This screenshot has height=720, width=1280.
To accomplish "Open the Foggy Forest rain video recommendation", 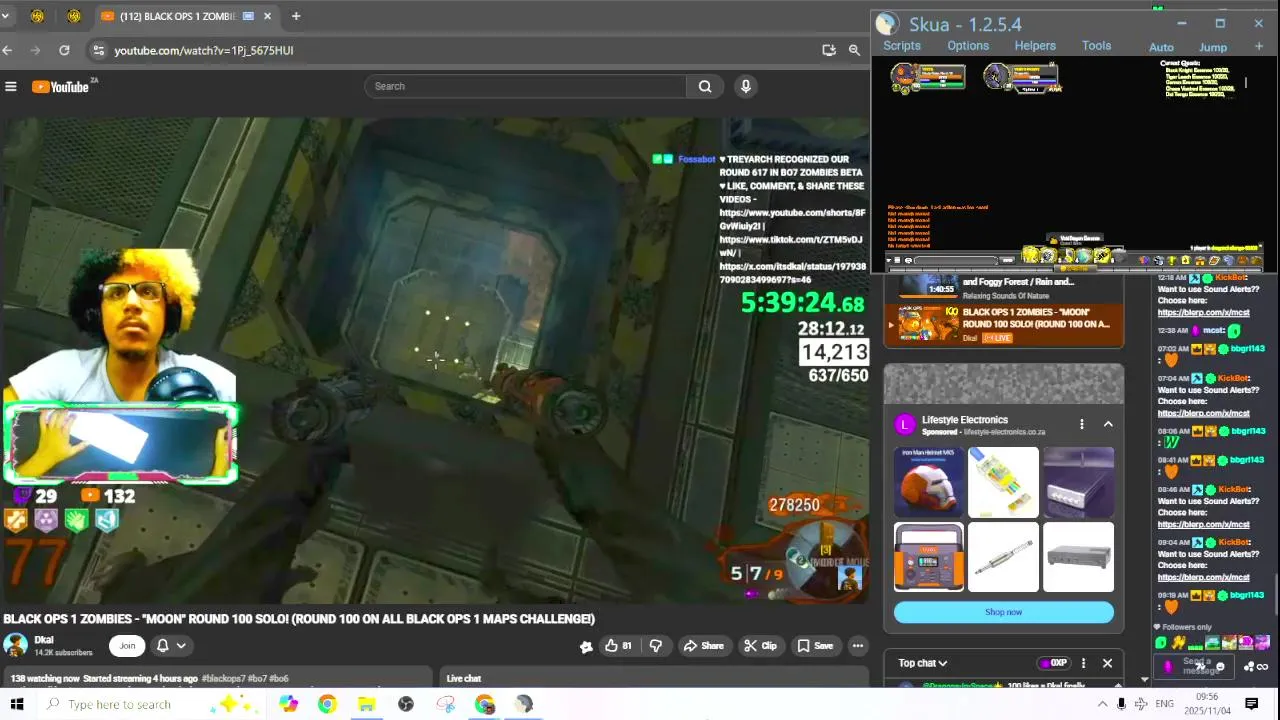I will (1003, 288).
